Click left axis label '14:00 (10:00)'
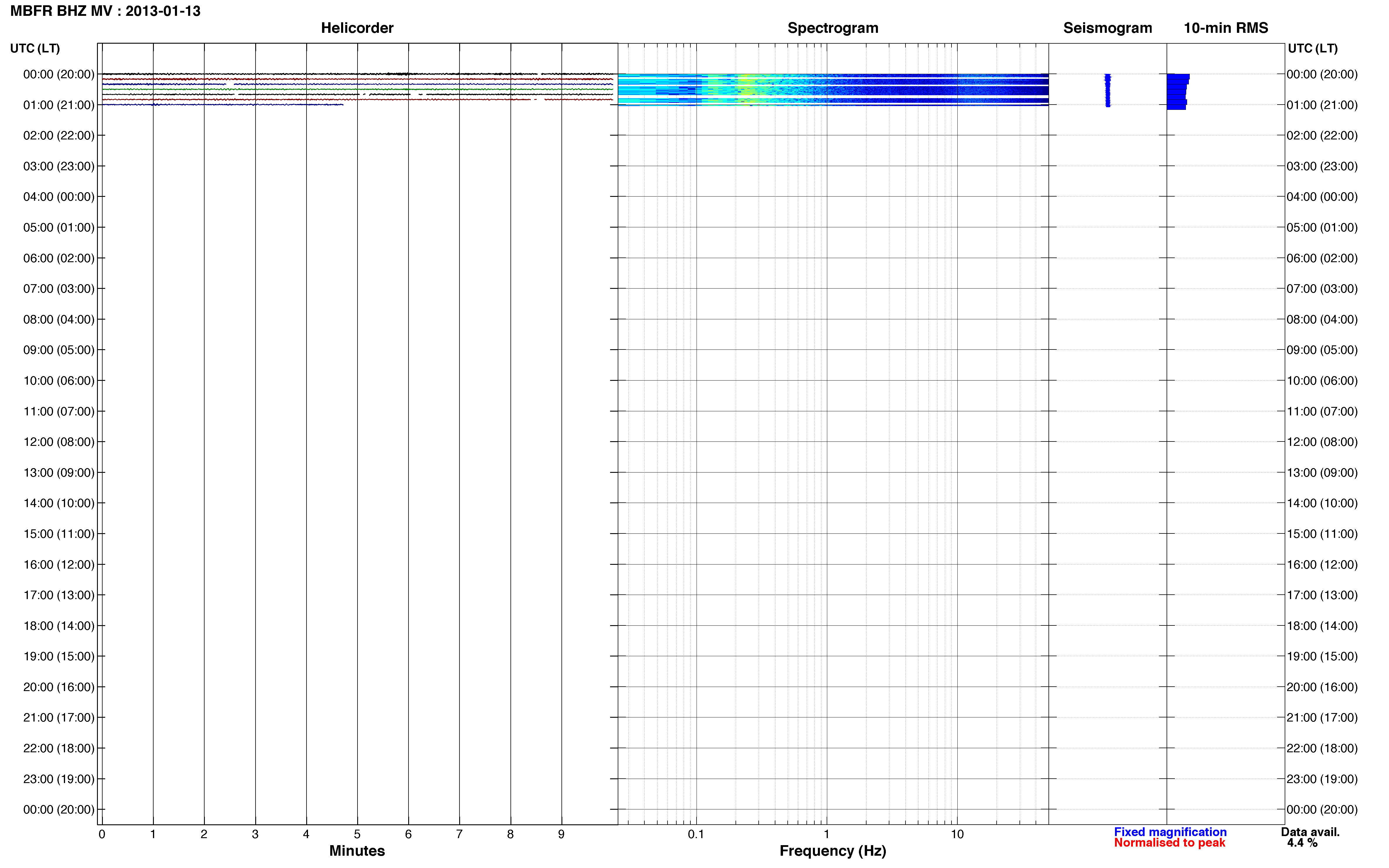Viewport: 1389px width, 868px height. click(x=59, y=503)
